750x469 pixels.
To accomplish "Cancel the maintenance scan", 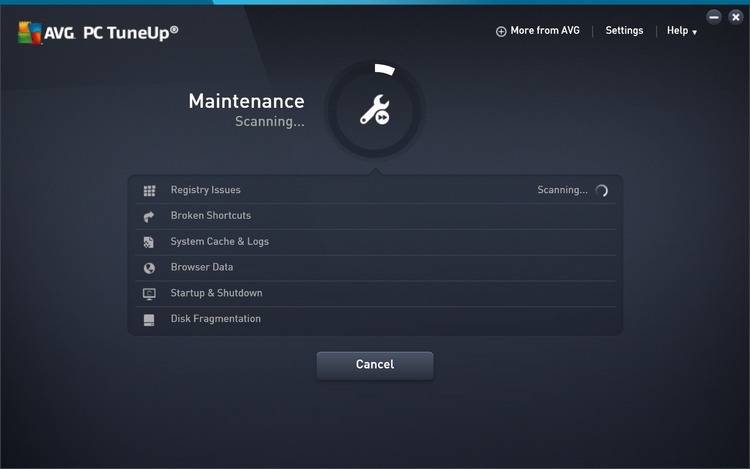I will [x=375, y=365].
